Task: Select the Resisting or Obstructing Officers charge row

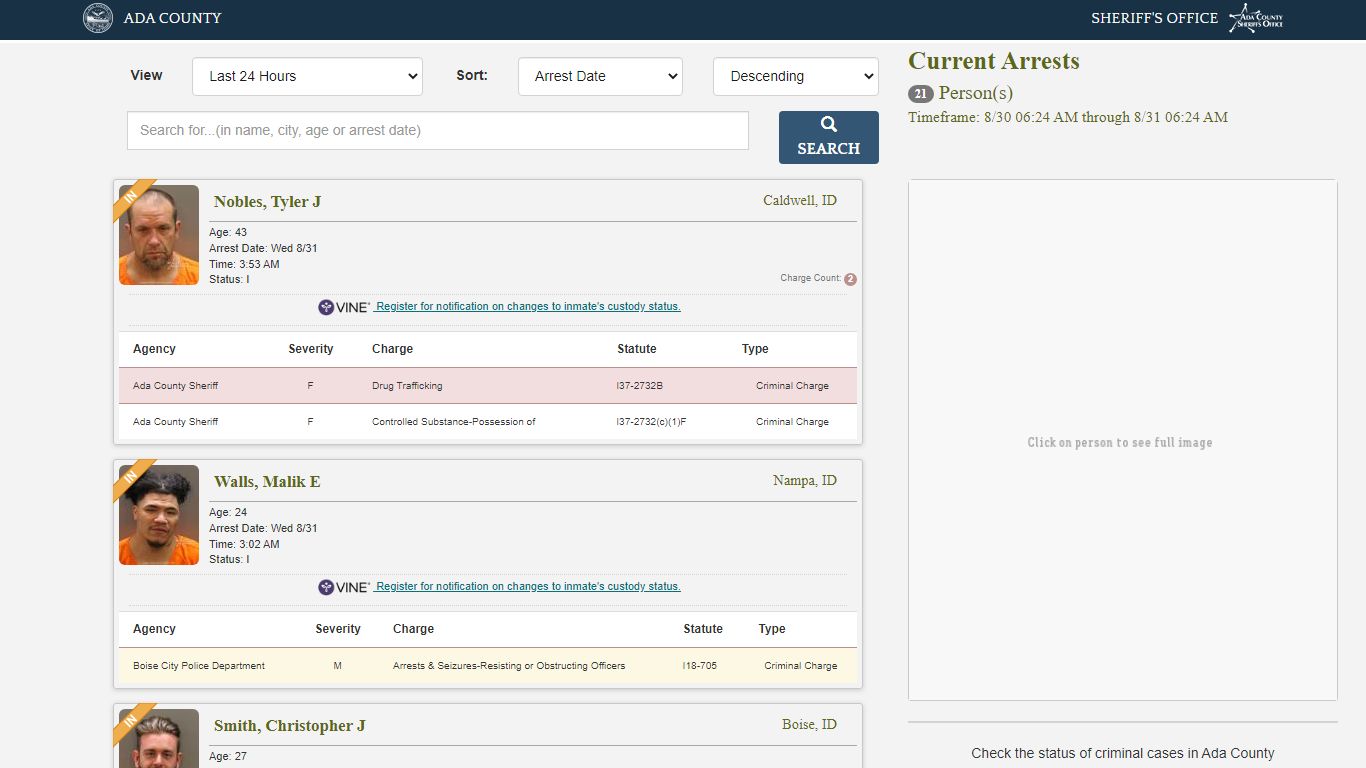Action: coord(488,666)
